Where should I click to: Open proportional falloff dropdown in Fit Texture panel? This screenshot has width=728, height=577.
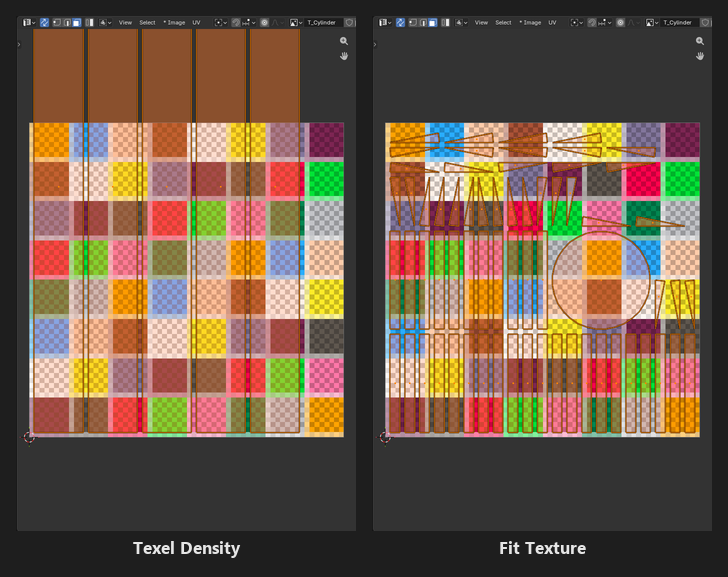(633, 22)
